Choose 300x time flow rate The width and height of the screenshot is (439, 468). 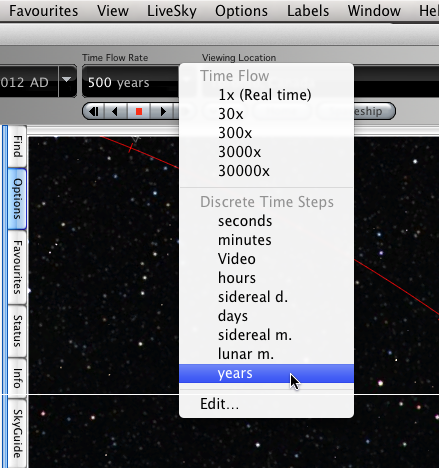tap(266, 133)
